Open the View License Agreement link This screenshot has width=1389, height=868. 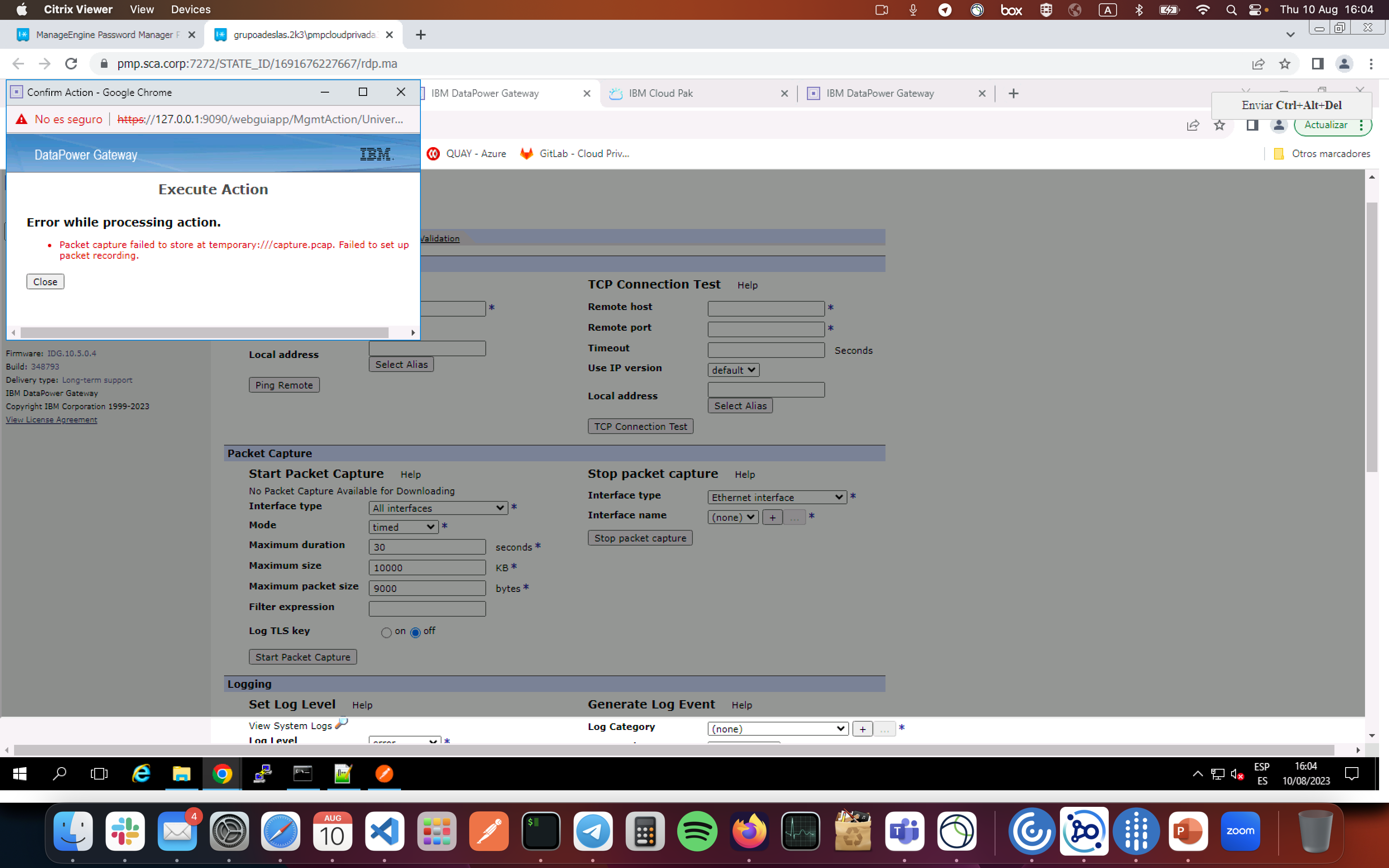(52, 420)
